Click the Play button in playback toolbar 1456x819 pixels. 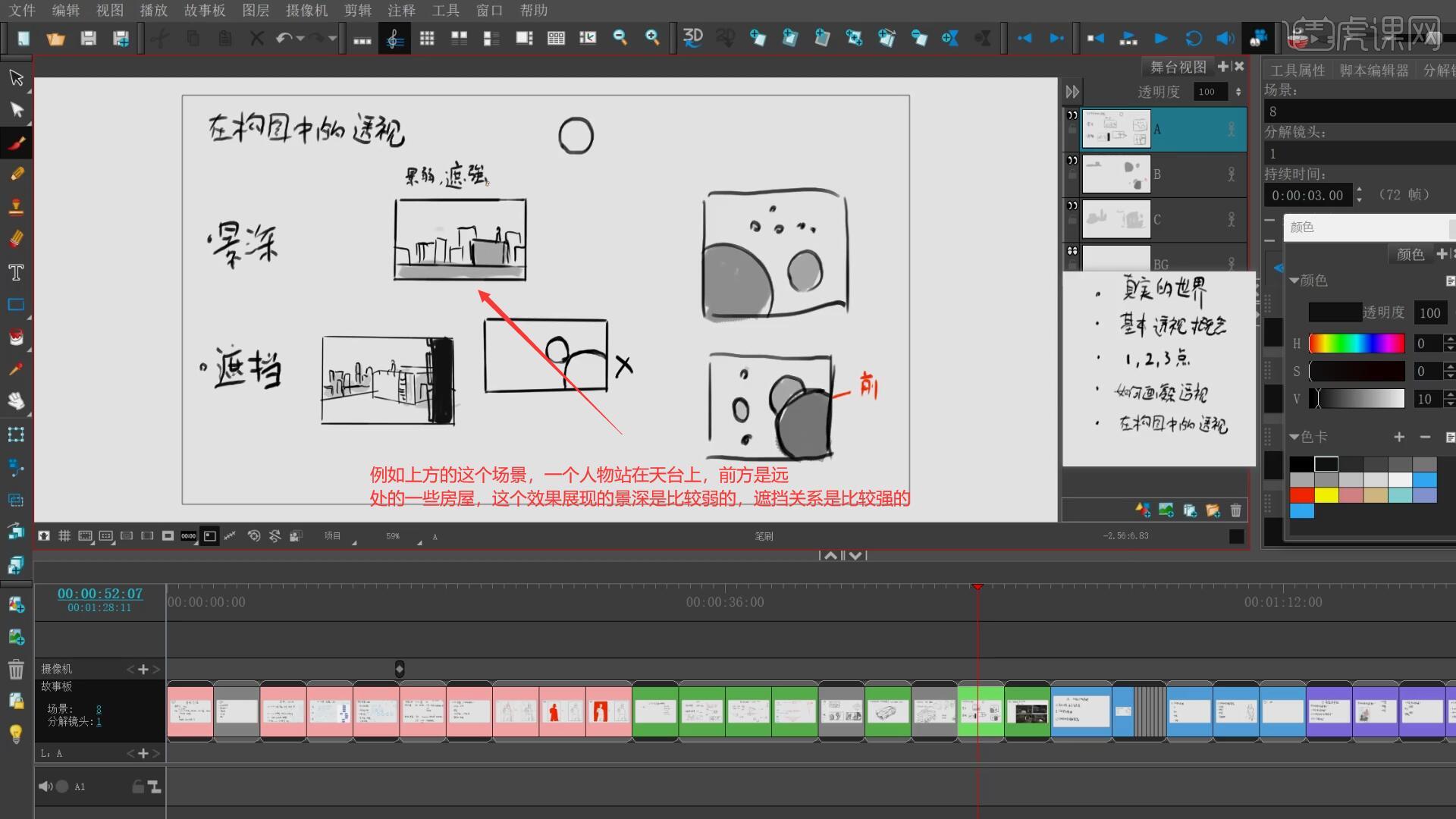(x=1161, y=38)
